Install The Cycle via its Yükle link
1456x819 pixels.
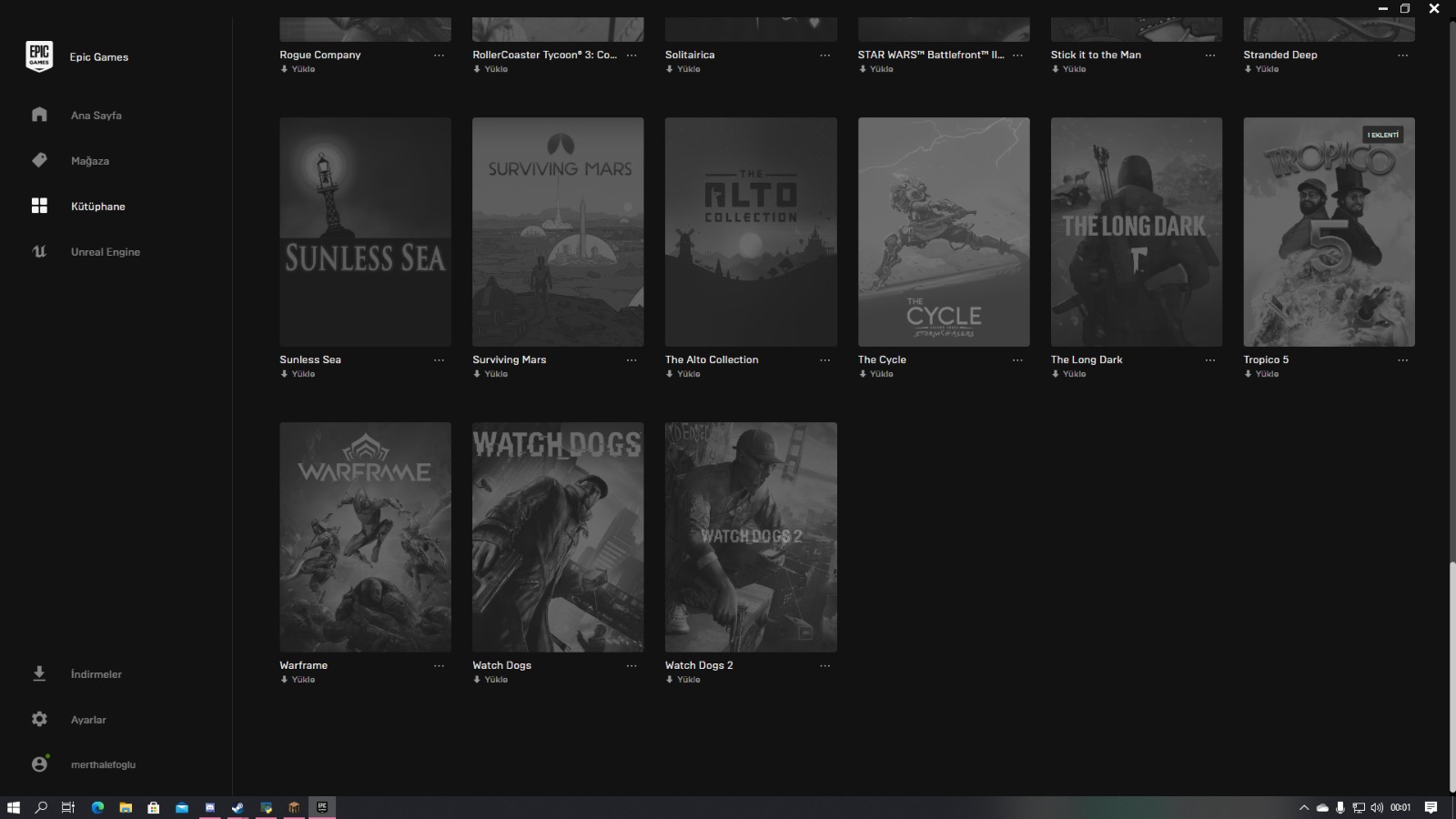click(876, 374)
